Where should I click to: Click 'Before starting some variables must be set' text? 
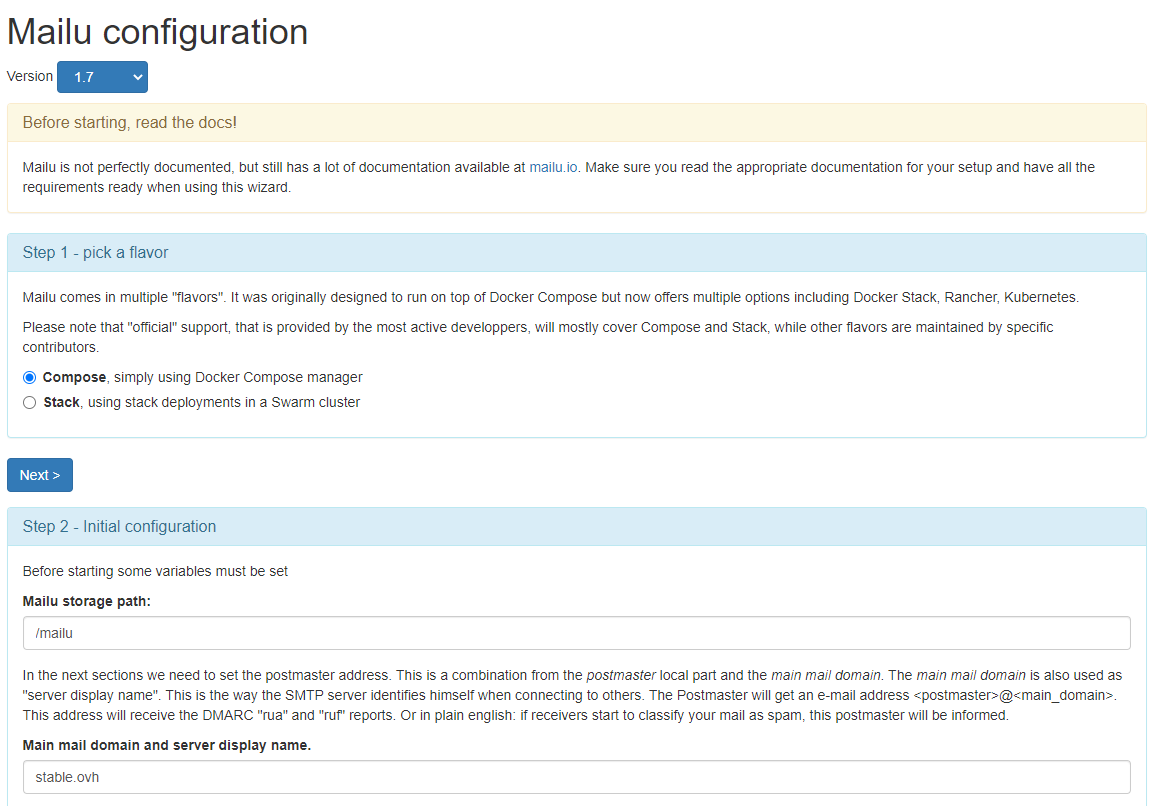[x=155, y=572]
